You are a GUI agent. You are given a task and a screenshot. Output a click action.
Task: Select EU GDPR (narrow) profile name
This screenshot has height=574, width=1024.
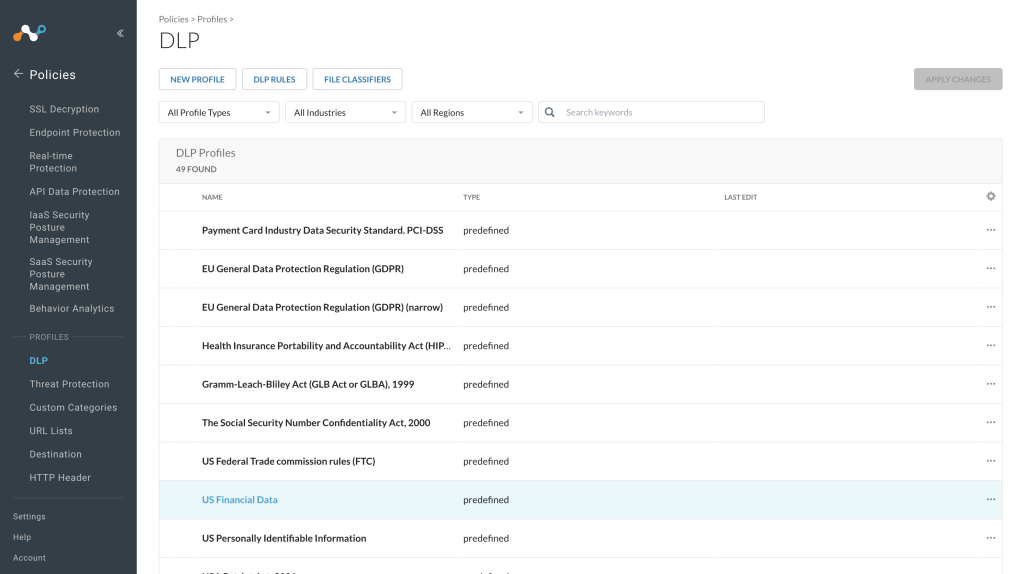click(x=323, y=307)
